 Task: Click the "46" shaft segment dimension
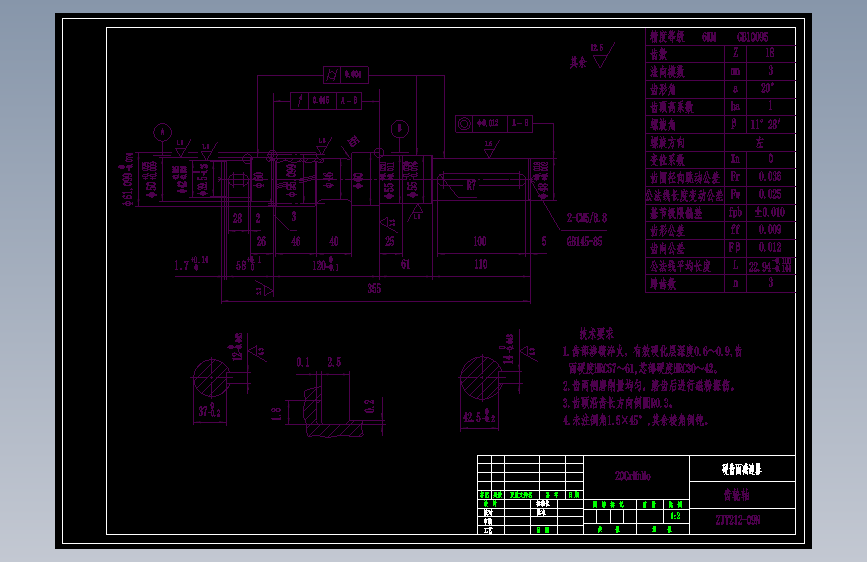click(296, 241)
